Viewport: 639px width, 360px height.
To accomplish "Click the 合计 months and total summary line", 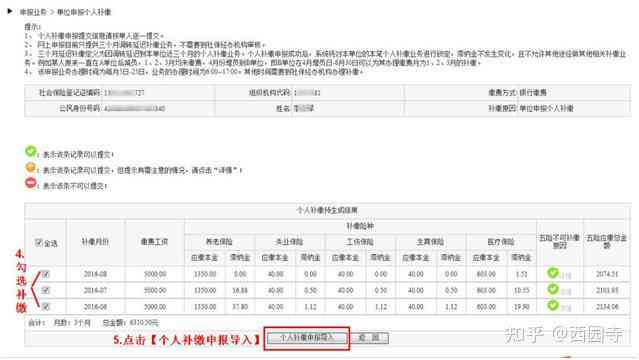I will pos(93,322).
